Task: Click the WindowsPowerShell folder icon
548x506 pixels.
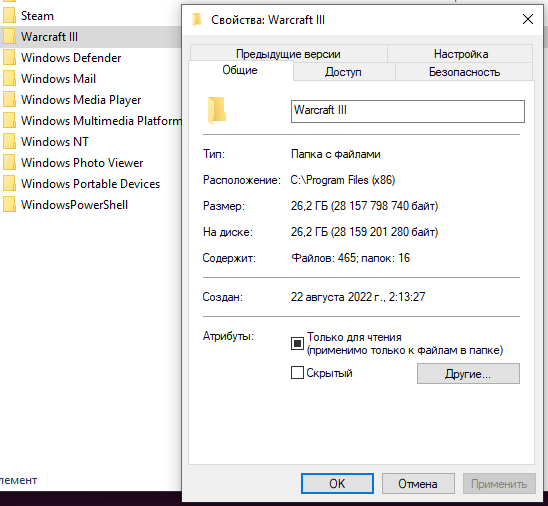Action: [9, 204]
